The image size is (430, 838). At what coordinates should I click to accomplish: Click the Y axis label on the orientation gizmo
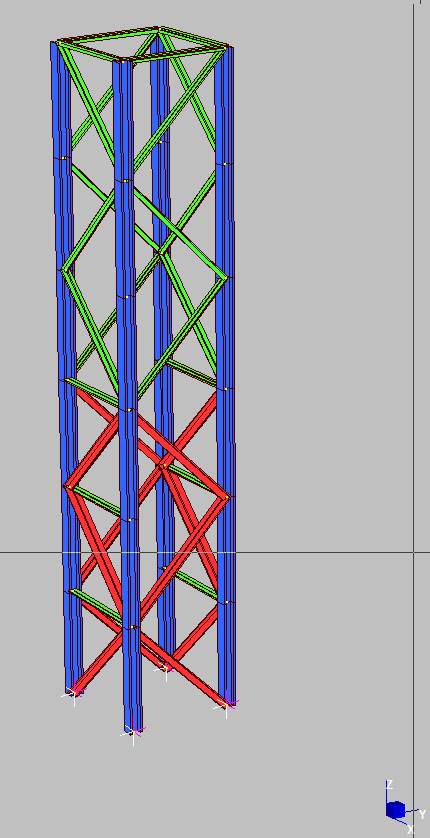(x=422, y=814)
